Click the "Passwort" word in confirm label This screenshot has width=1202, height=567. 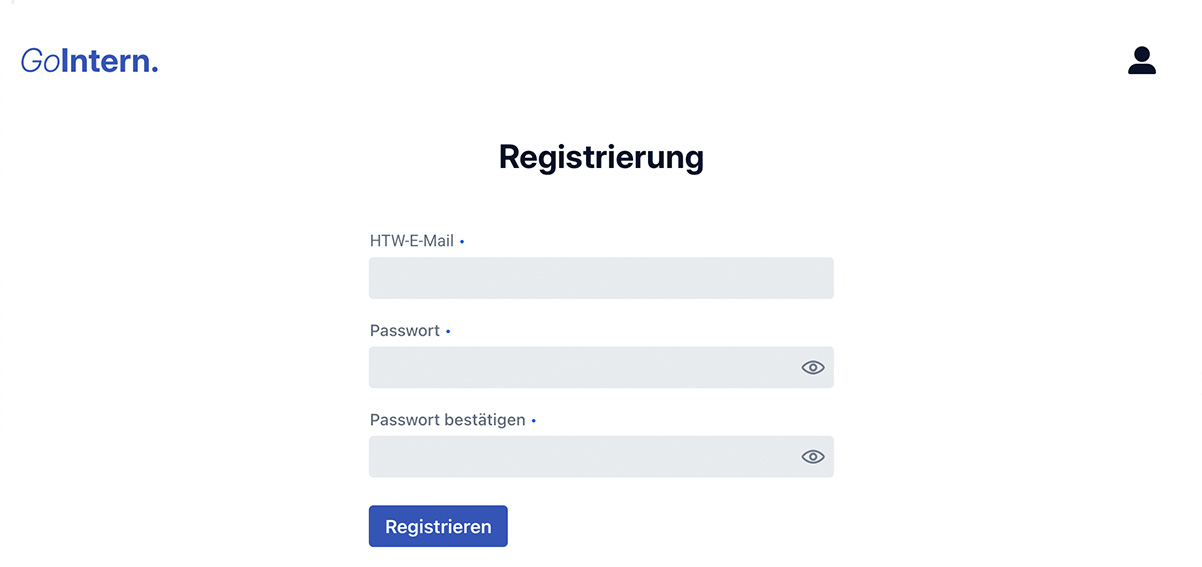pyautogui.click(x=405, y=420)
